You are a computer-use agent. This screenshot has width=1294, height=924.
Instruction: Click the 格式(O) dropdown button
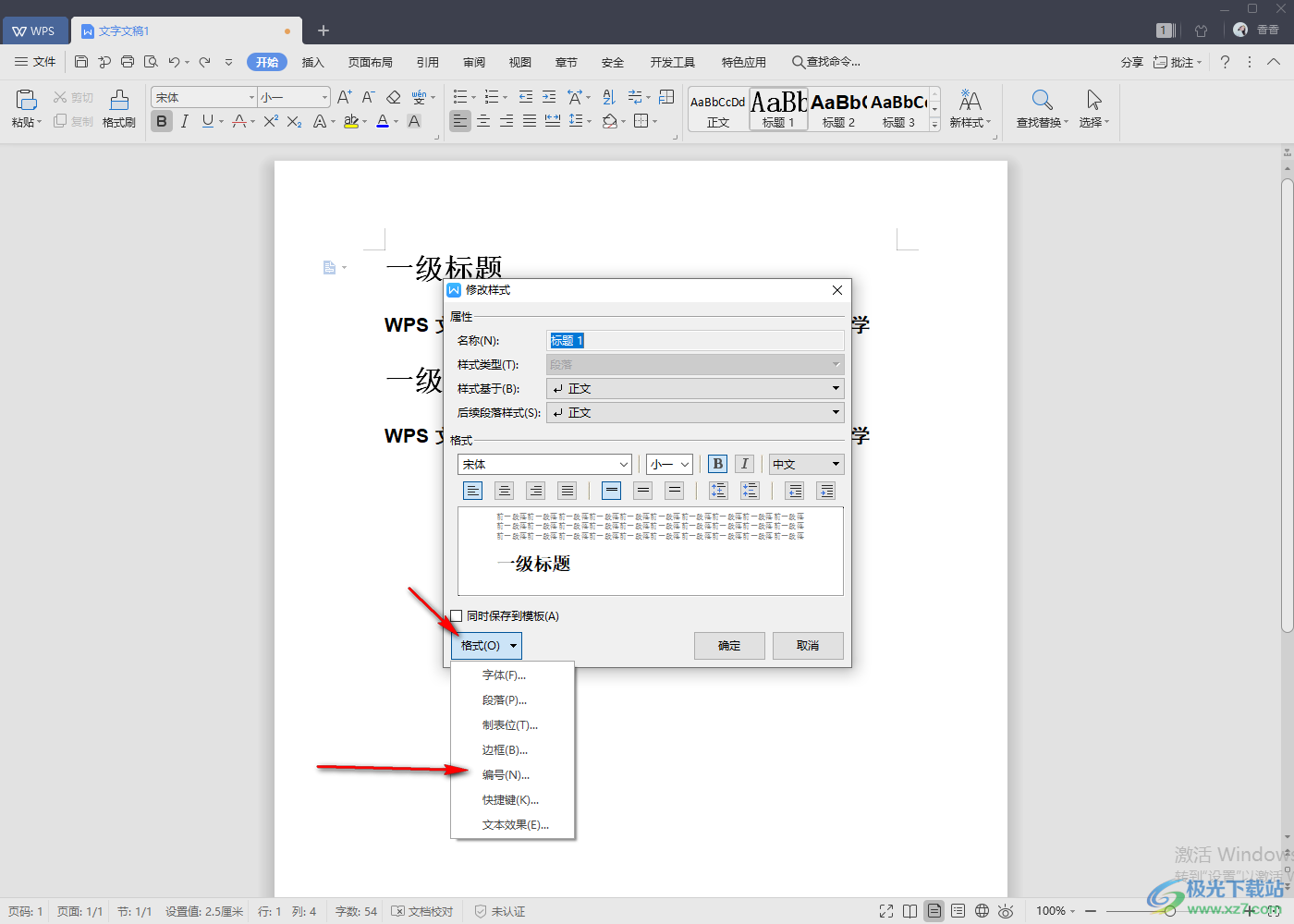click(486, 645)
